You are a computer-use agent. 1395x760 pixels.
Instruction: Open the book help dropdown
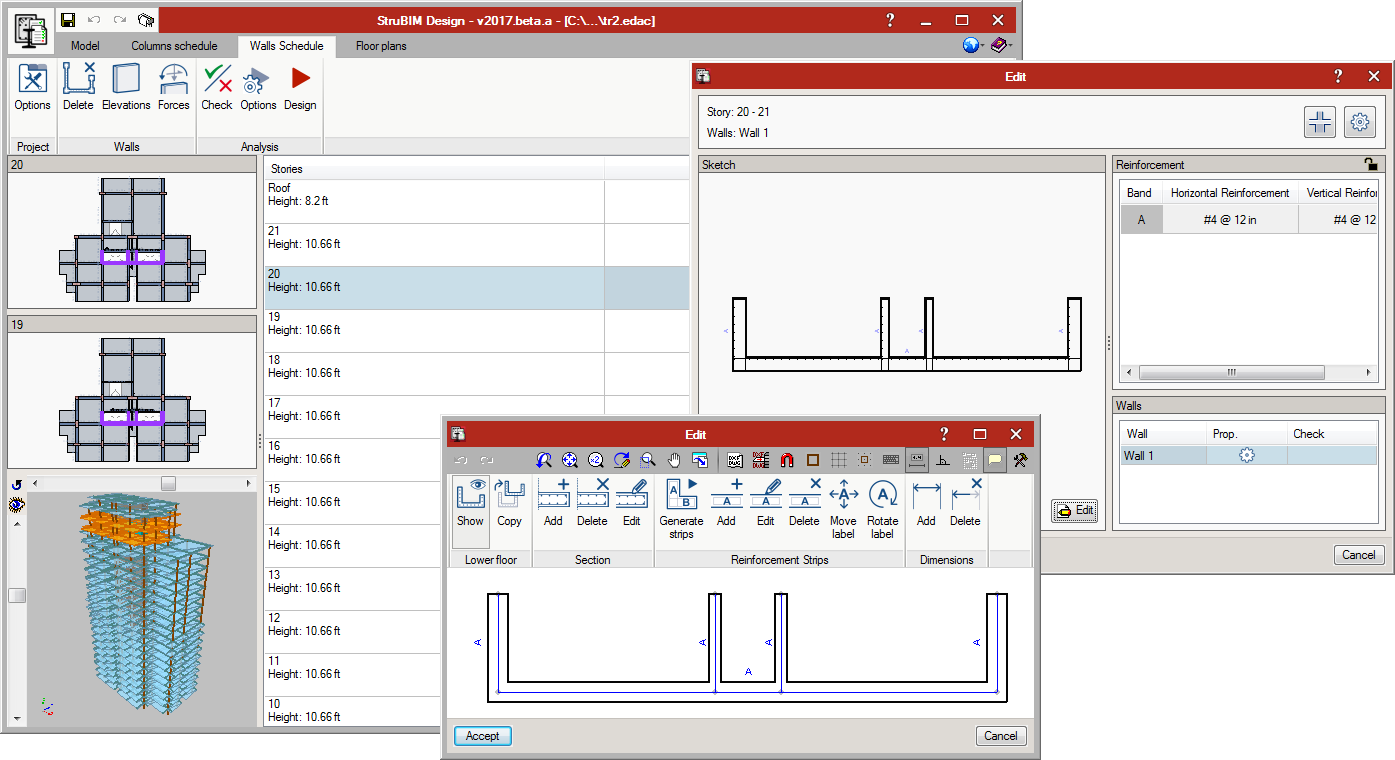(1001, 45)
